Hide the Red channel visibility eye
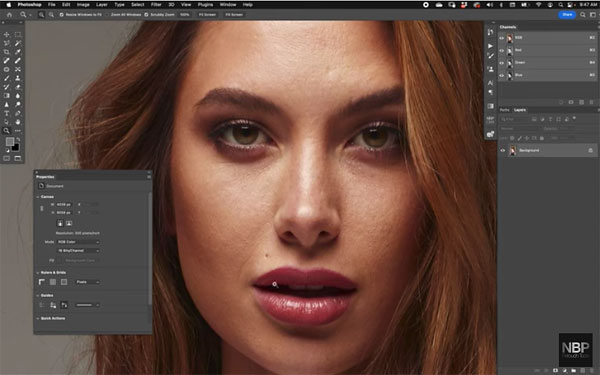600x375 pixels. (502, 50)
